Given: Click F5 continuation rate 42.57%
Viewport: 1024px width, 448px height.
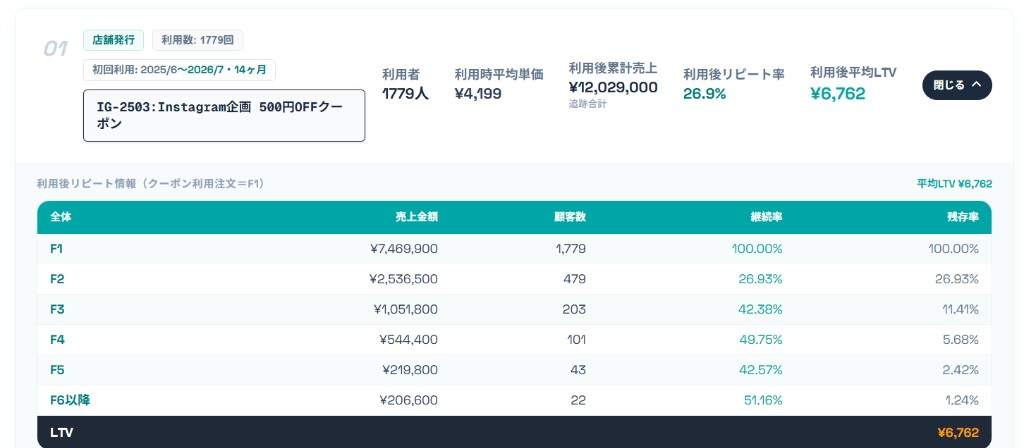Looking at the screenshot, I should pos(760,370).
